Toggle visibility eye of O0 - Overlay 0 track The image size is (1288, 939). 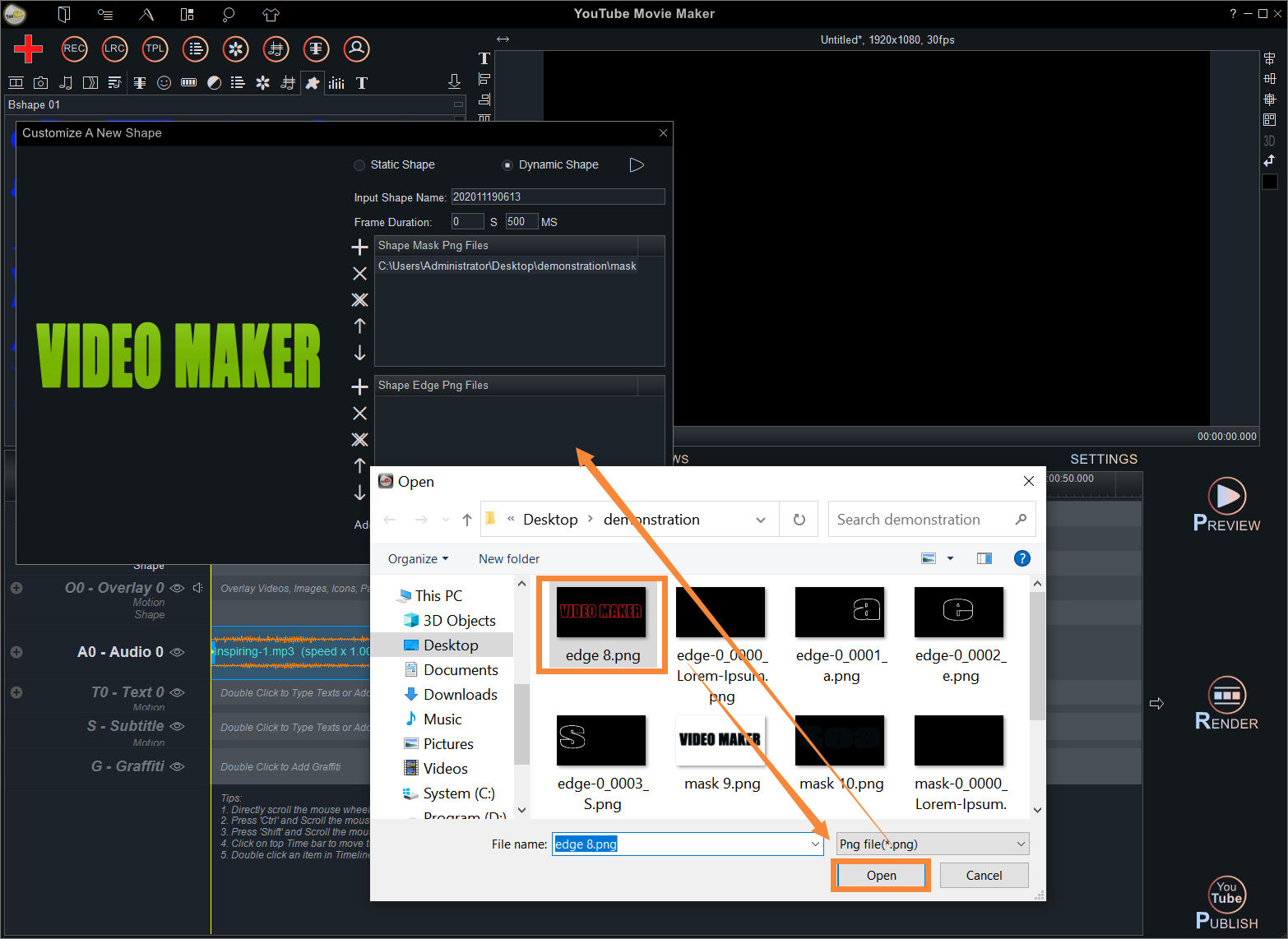tap(177, 588)
